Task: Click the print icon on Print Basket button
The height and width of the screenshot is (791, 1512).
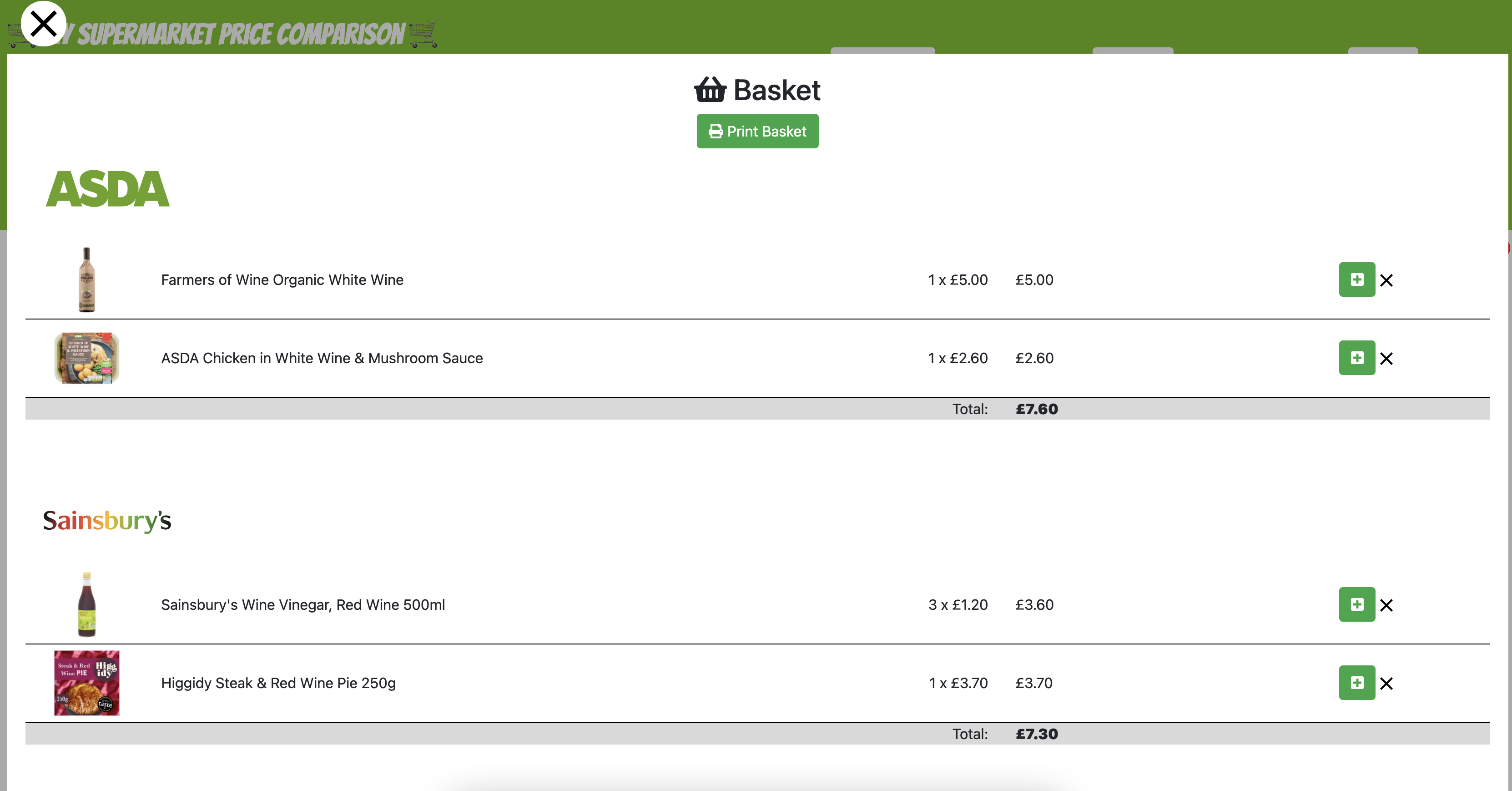Action: pos(715,131)
